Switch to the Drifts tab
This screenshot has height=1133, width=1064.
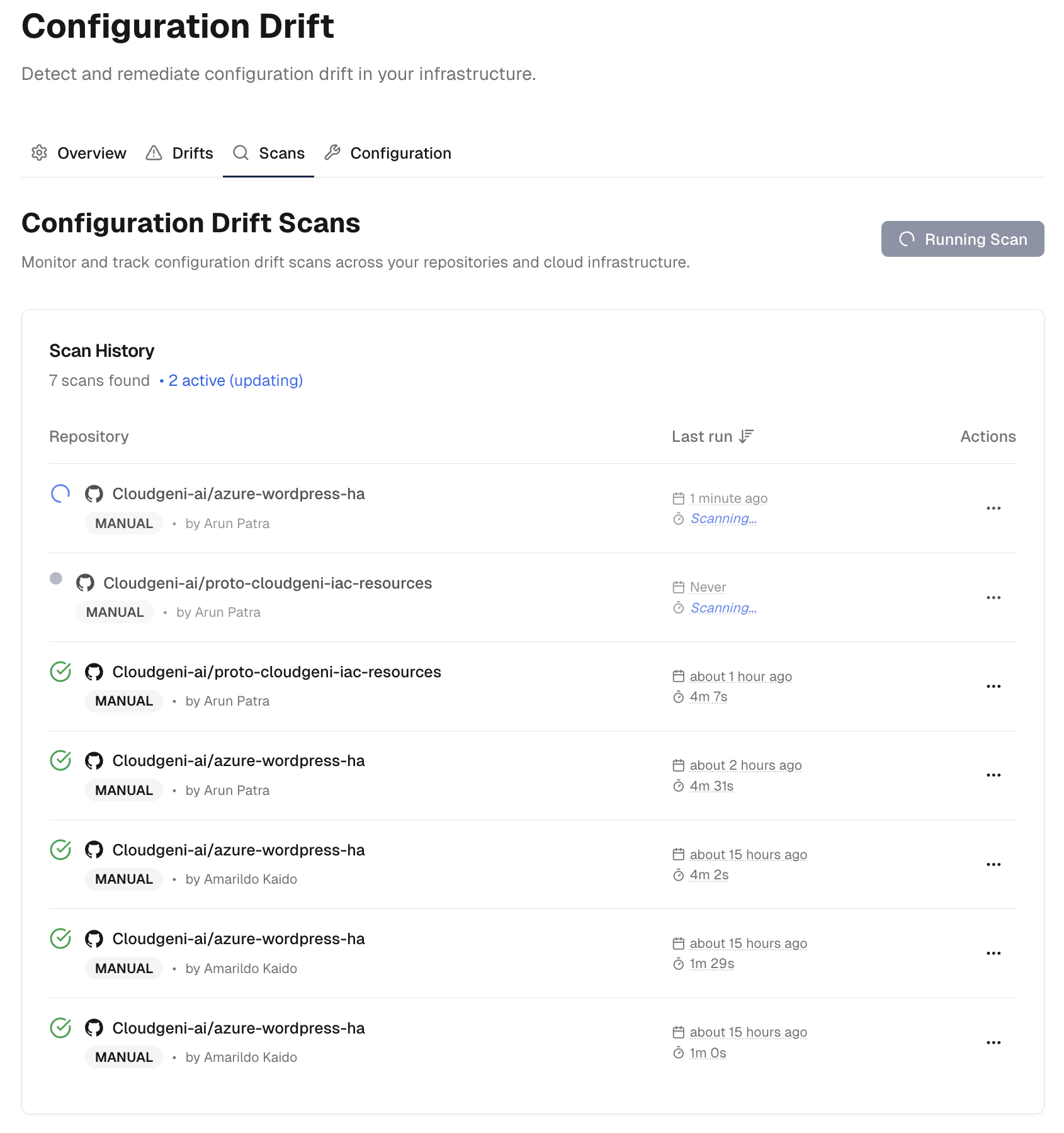tap(179, 153)
